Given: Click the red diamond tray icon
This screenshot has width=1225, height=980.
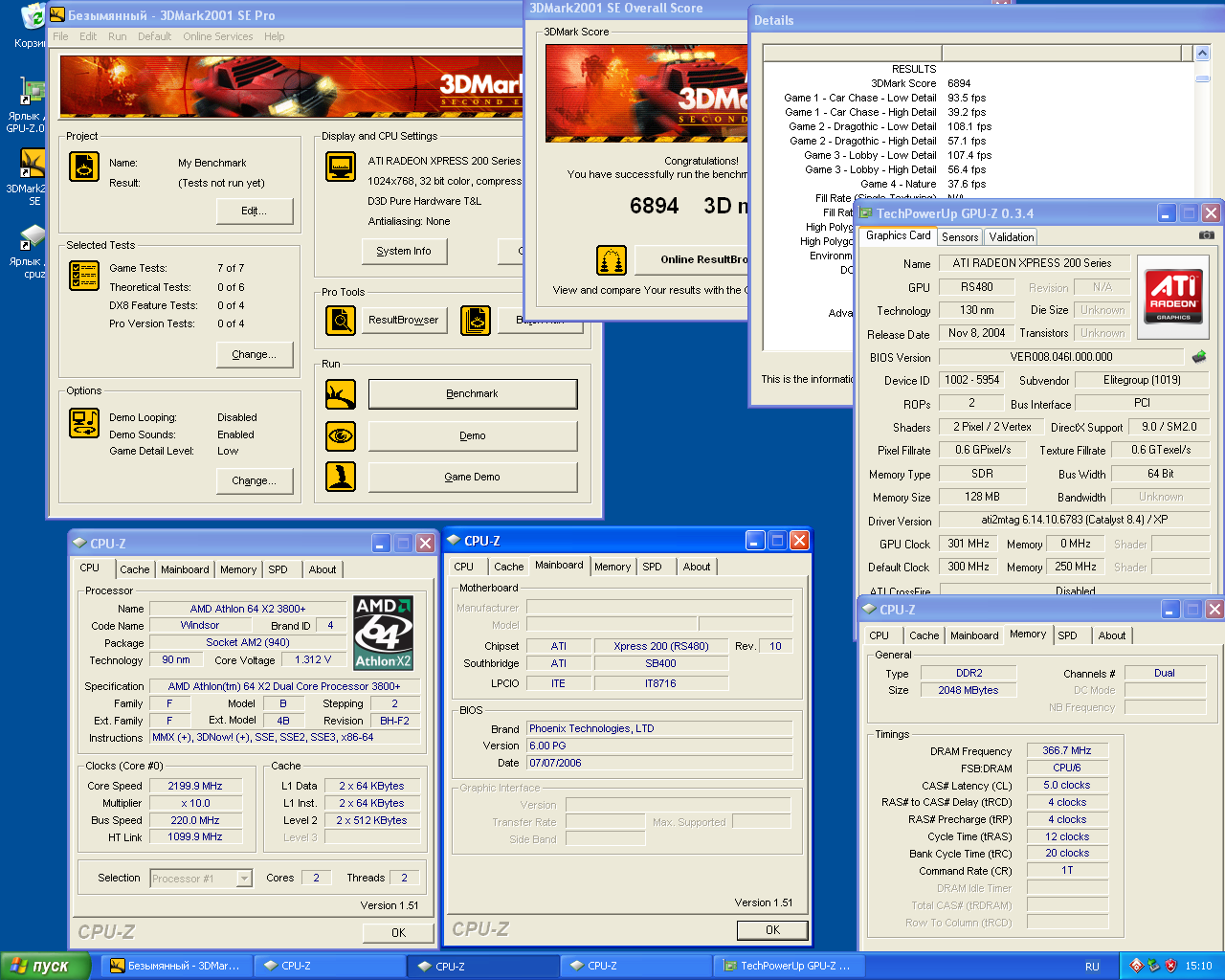Looking at the screenshot, I should 1136,966.
